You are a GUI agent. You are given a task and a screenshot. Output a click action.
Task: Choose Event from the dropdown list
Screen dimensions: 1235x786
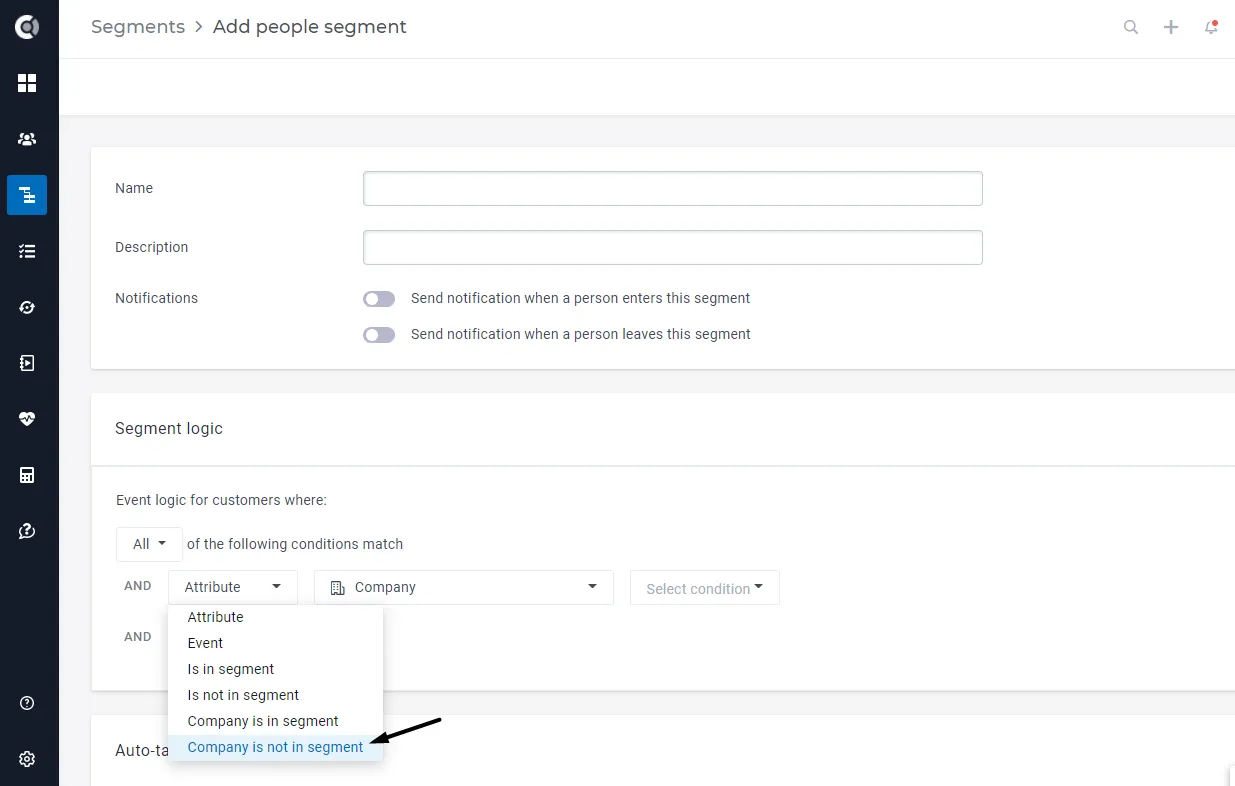(275, 643)
